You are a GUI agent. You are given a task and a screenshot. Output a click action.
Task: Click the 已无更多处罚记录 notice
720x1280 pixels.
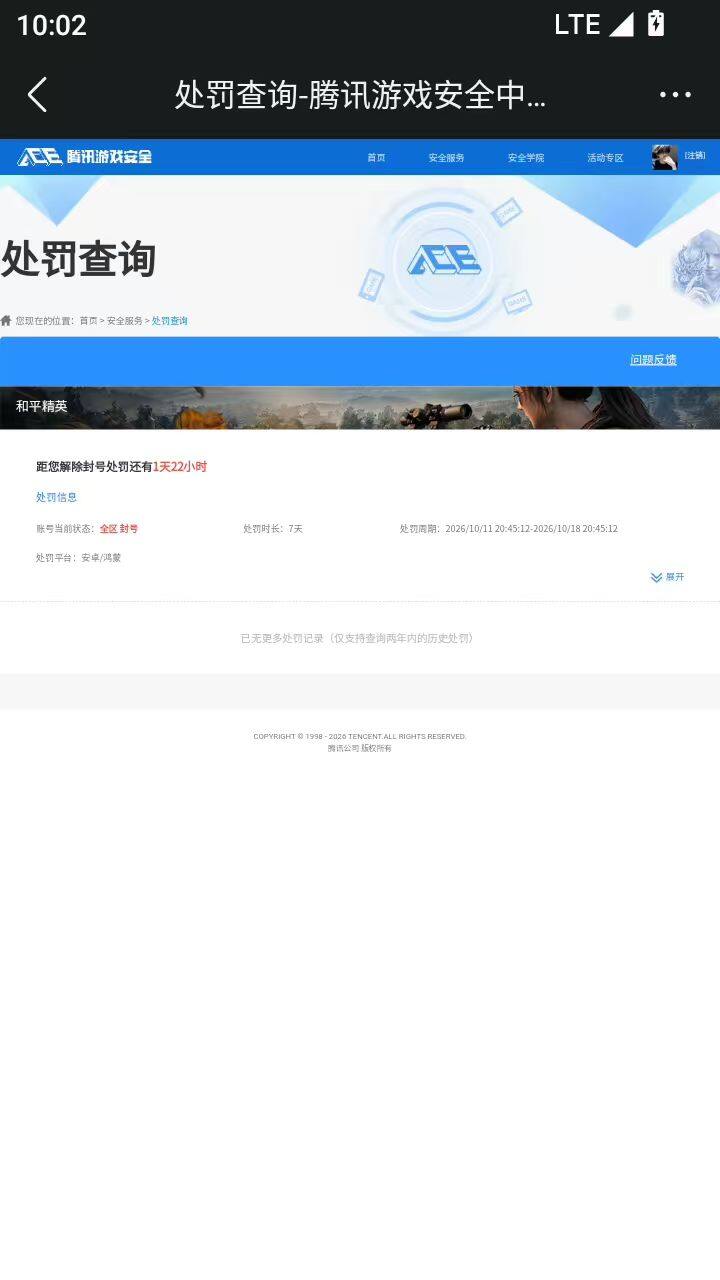pyautogui.click(x=357, y=638)
